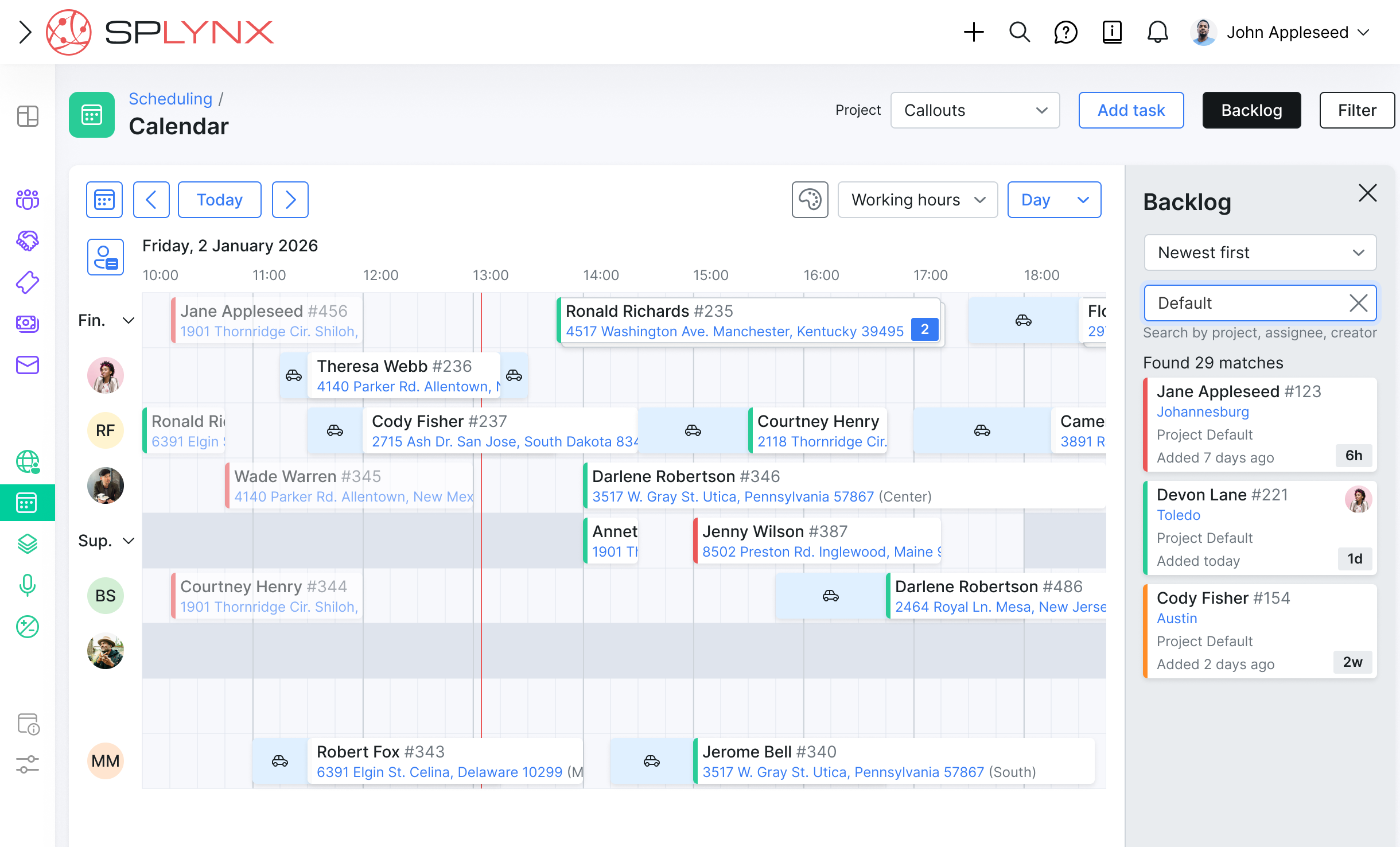Toggle the Backlog panel button
The height and width of the screenshot is (847, 1400).
click(1251, 110)
